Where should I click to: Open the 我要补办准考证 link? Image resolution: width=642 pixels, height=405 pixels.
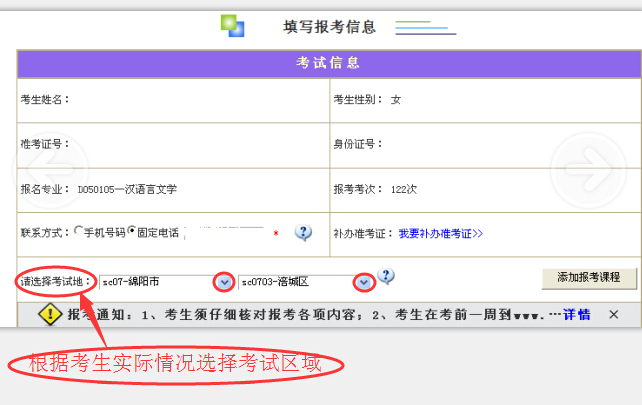441,233
